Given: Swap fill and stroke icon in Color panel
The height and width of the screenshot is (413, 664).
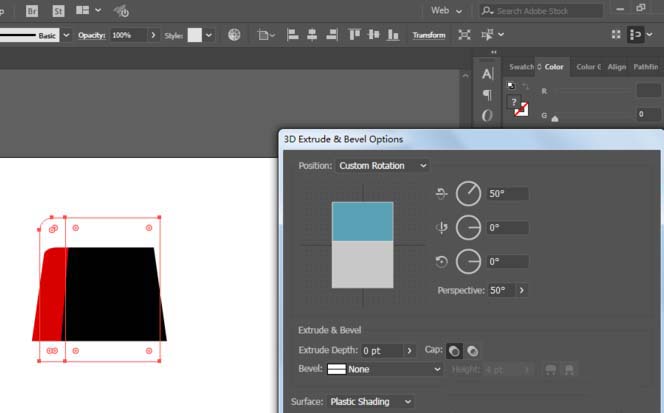Looking at the screenshot, I should [x=526, y=86].
